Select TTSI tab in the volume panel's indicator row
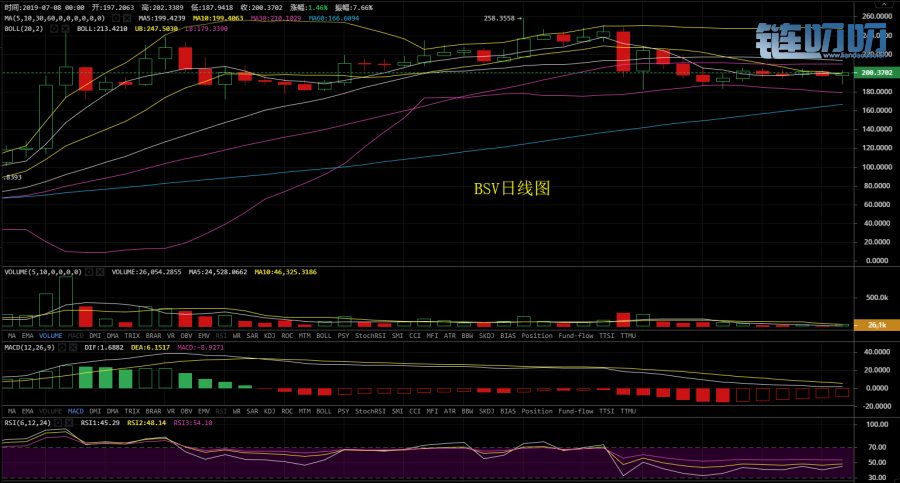 (x=606, y=336)
